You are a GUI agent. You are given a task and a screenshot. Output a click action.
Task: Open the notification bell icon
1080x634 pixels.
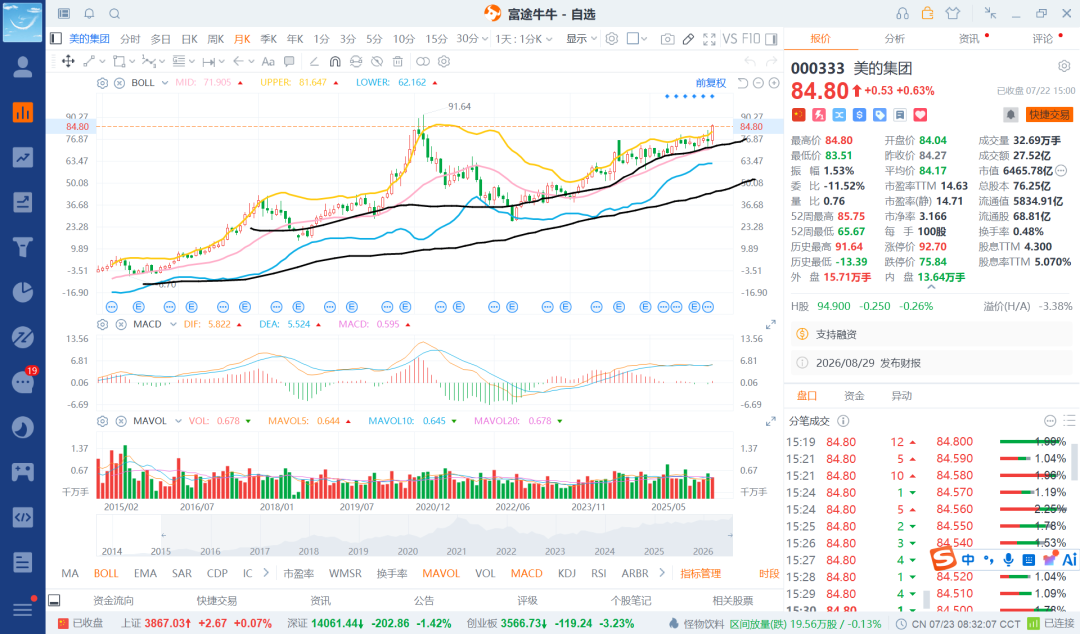[x=89, y=13]
